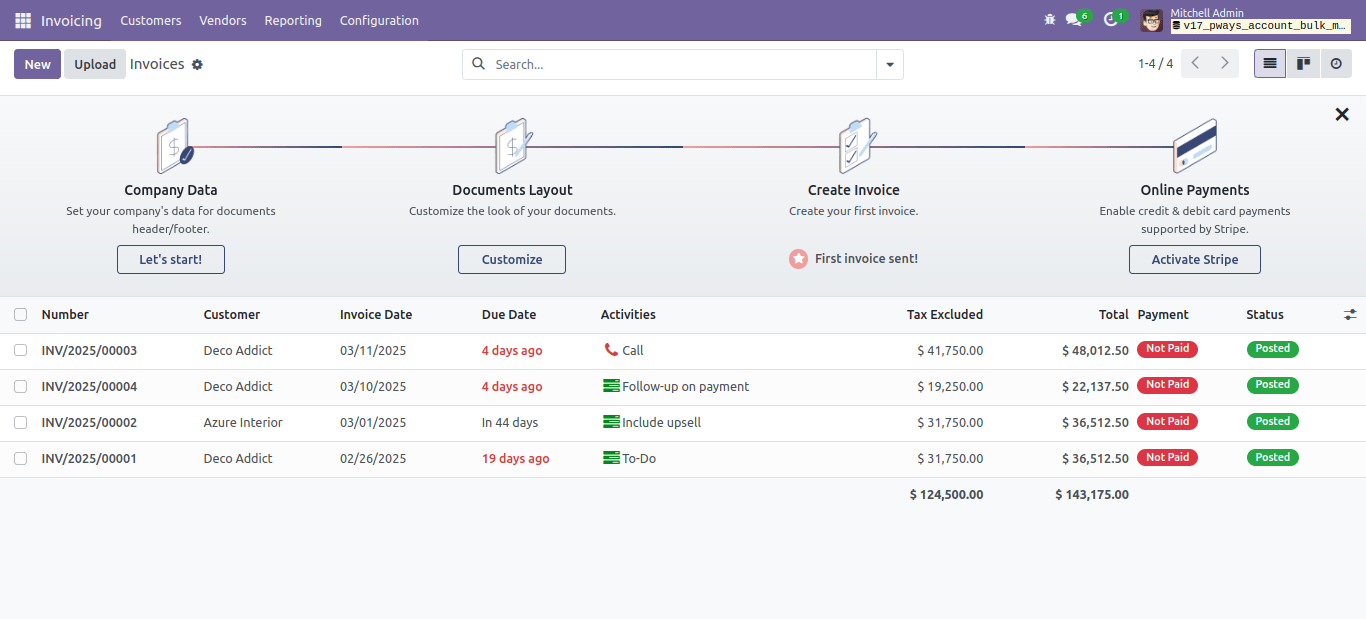Viewport: 1366px width, 619px height.
Task: Click Posted badge for INV/2025/00002
Action: 1272,421
